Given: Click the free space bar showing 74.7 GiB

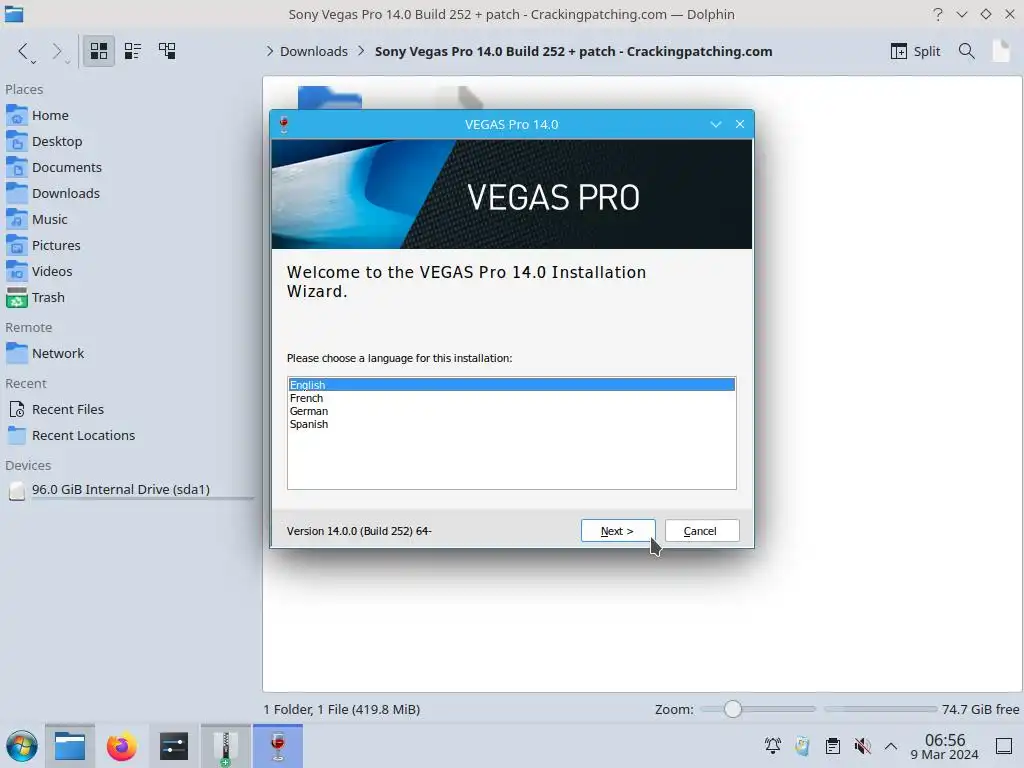Looking at the screenshot, I should [880, 709].
